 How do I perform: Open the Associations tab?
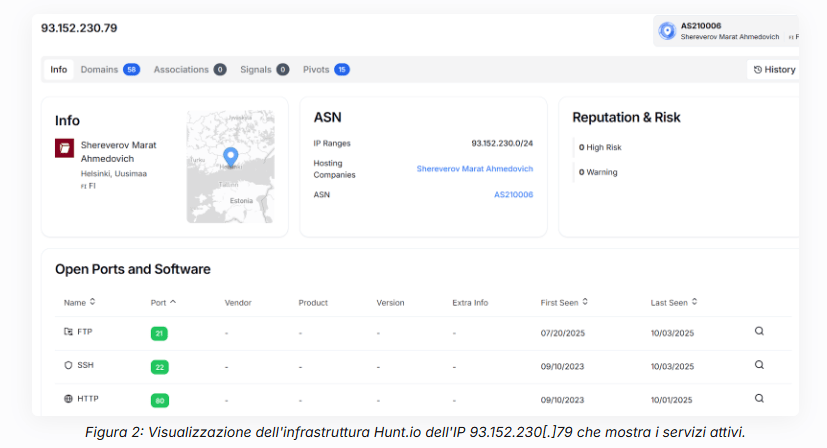point(189,70)
